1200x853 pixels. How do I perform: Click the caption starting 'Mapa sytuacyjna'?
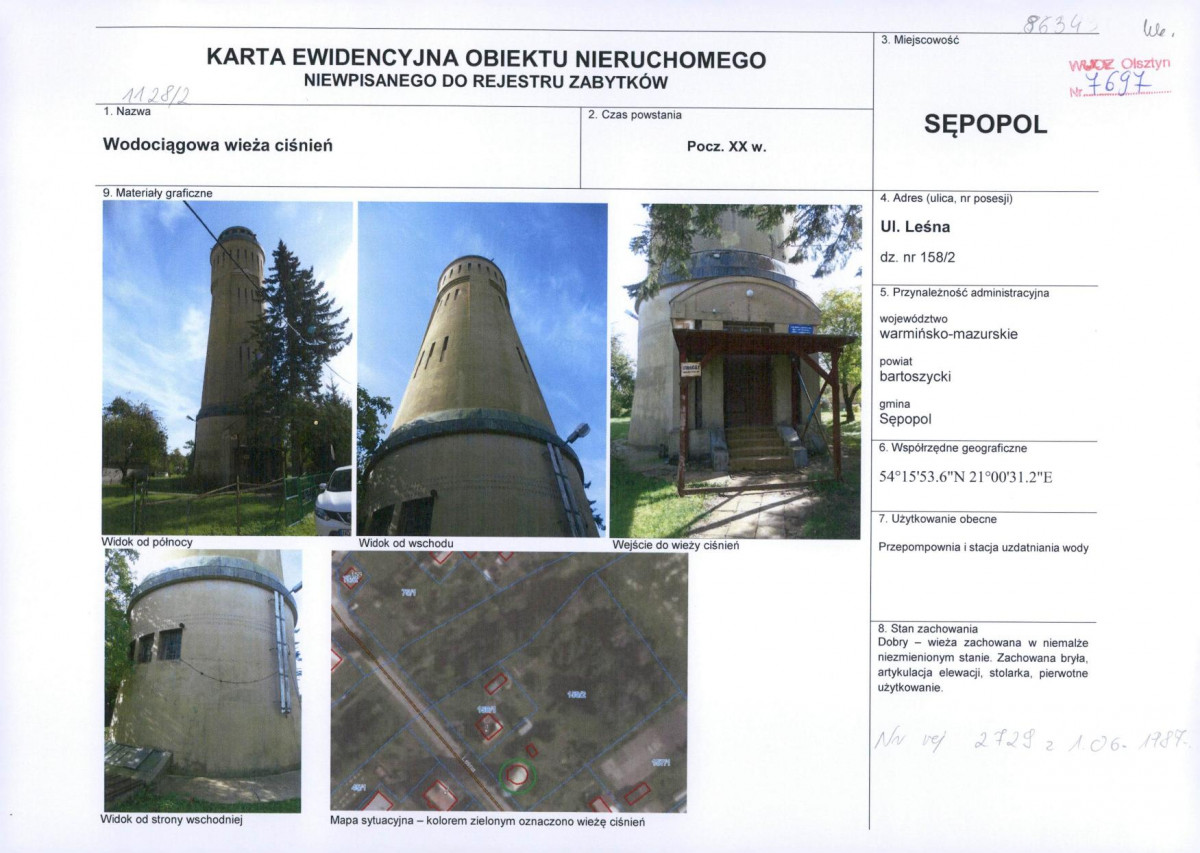[x=488, y=821]
